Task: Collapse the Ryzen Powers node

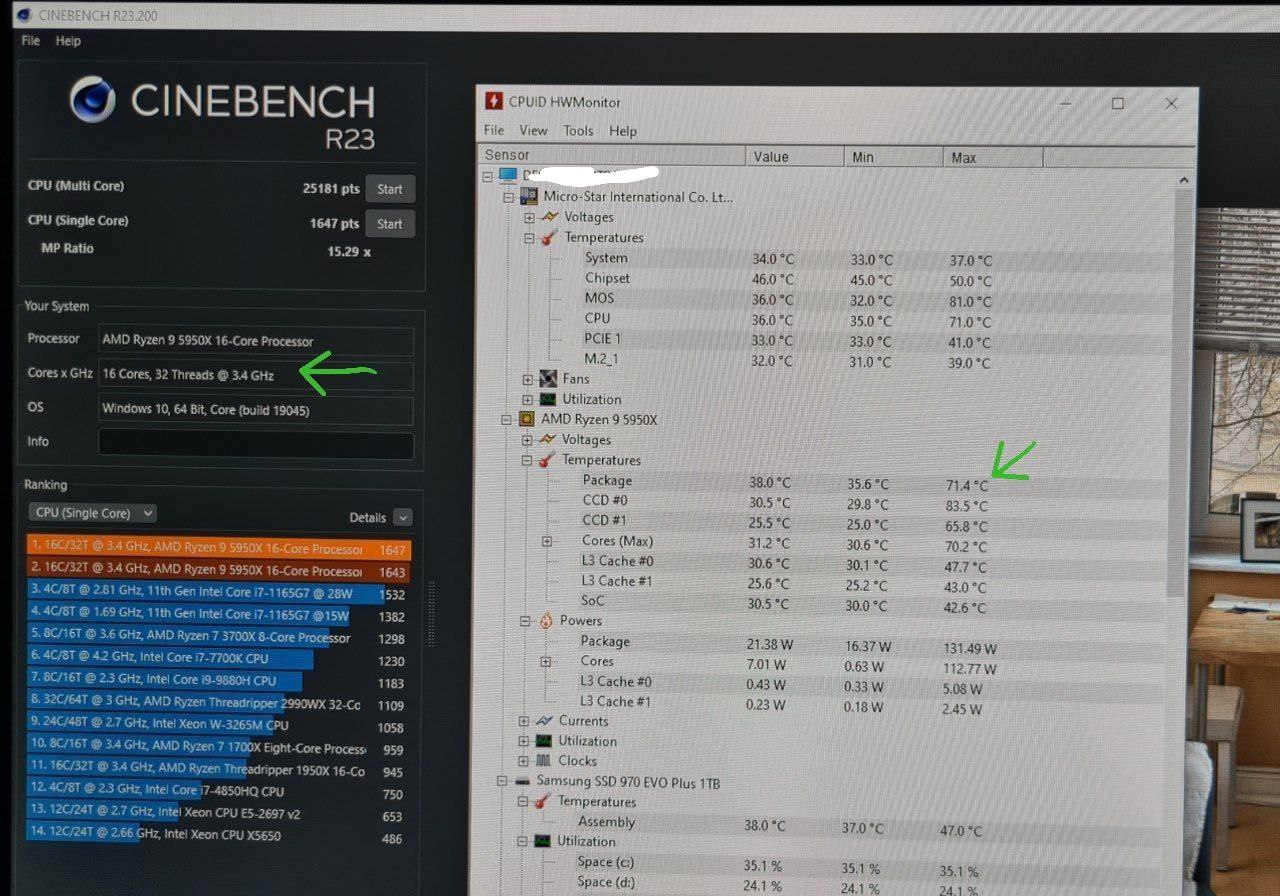Action: point(525,621)
